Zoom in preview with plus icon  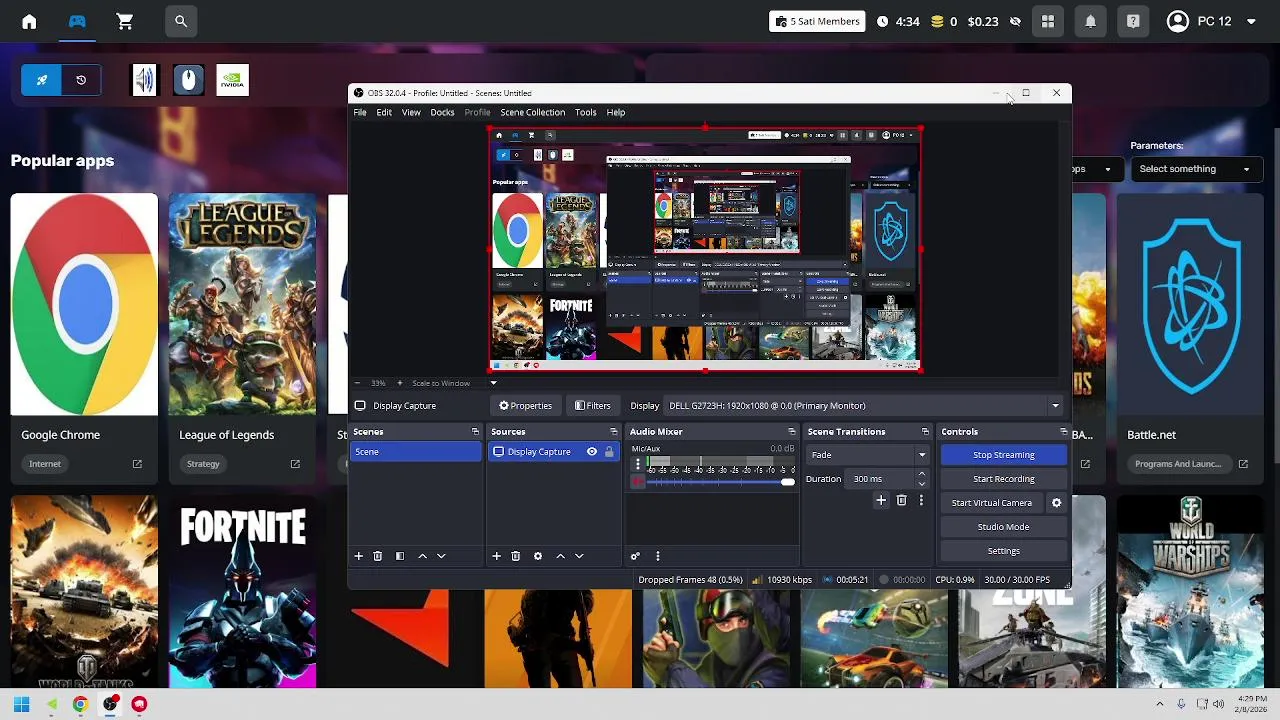399,383
